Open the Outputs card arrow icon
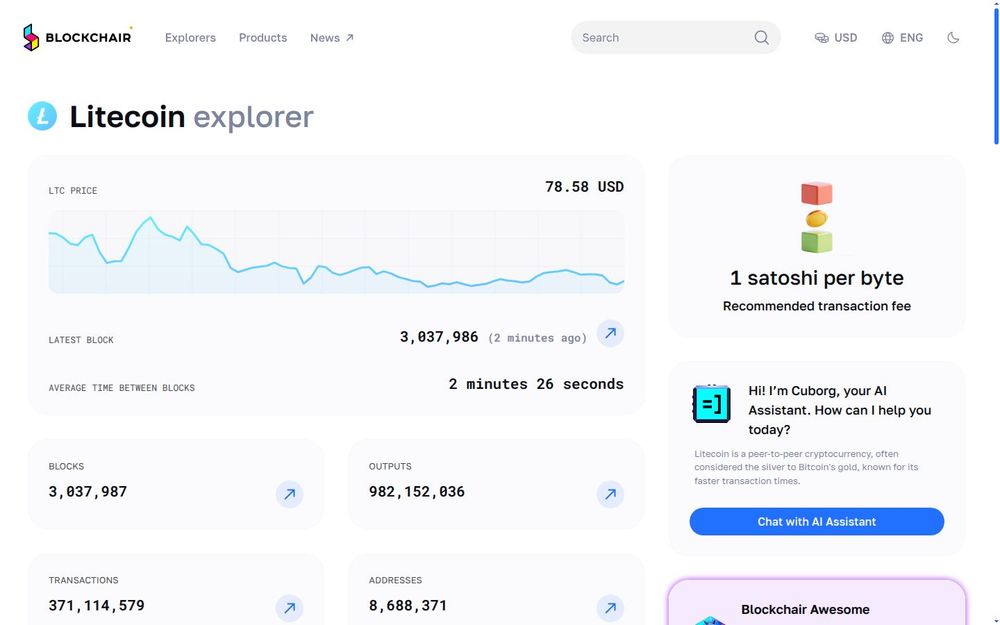The height and width of the screenshot is (625, 1000). coord(610,494)
